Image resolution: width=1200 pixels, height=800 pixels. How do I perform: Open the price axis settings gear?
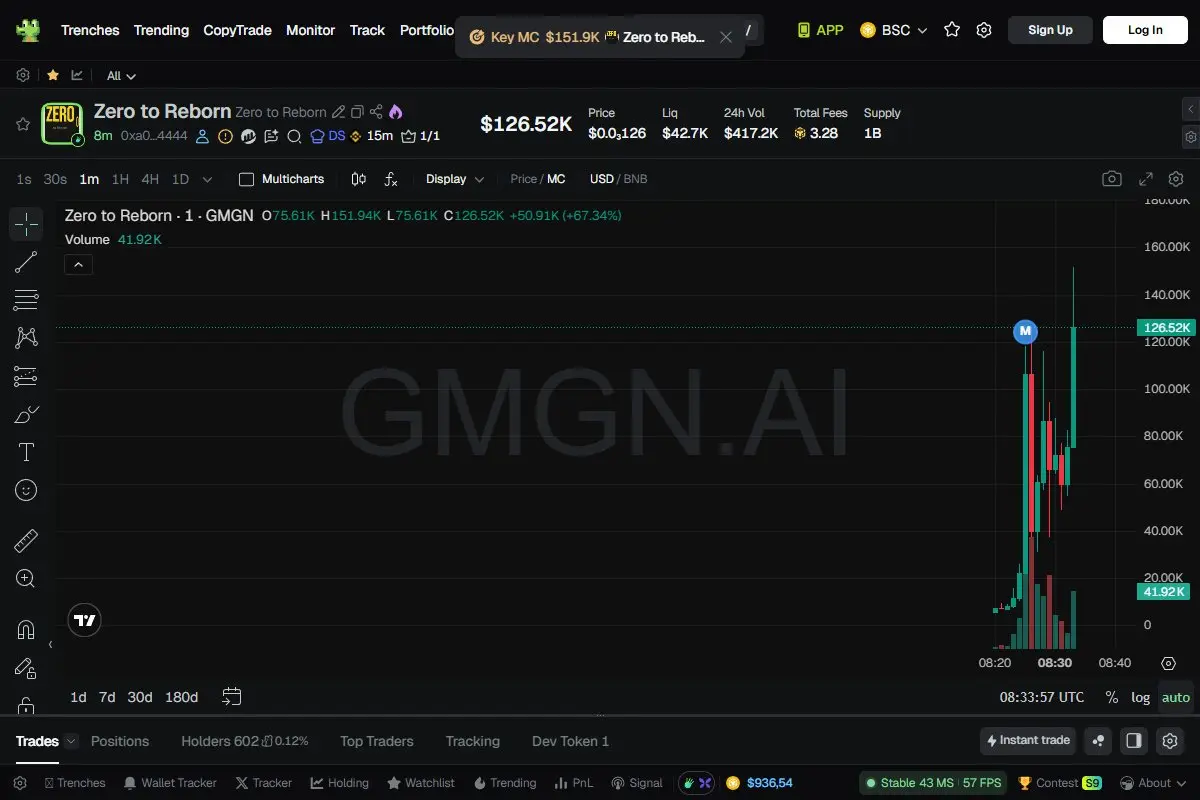pyautogui.click(x=1168, y=663)
